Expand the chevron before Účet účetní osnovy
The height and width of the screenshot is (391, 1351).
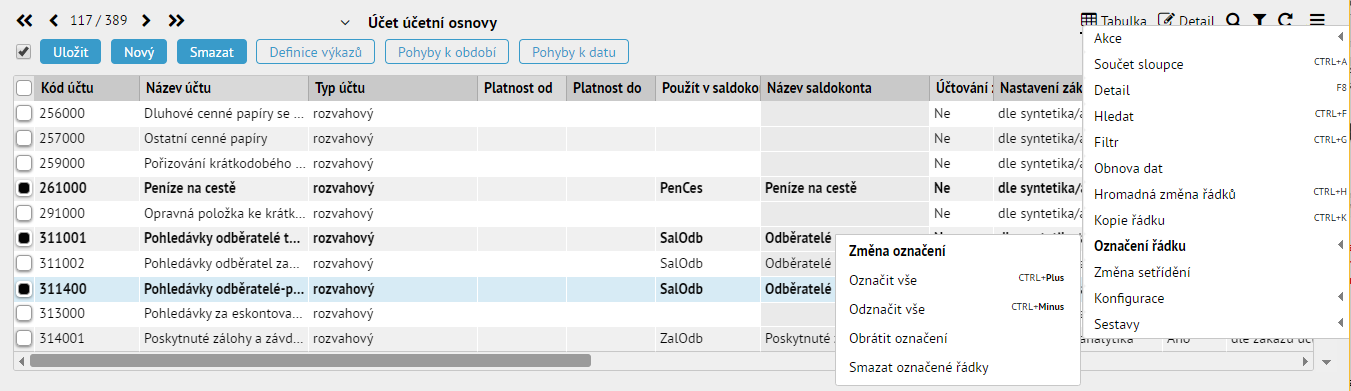[x=345, y=22]
